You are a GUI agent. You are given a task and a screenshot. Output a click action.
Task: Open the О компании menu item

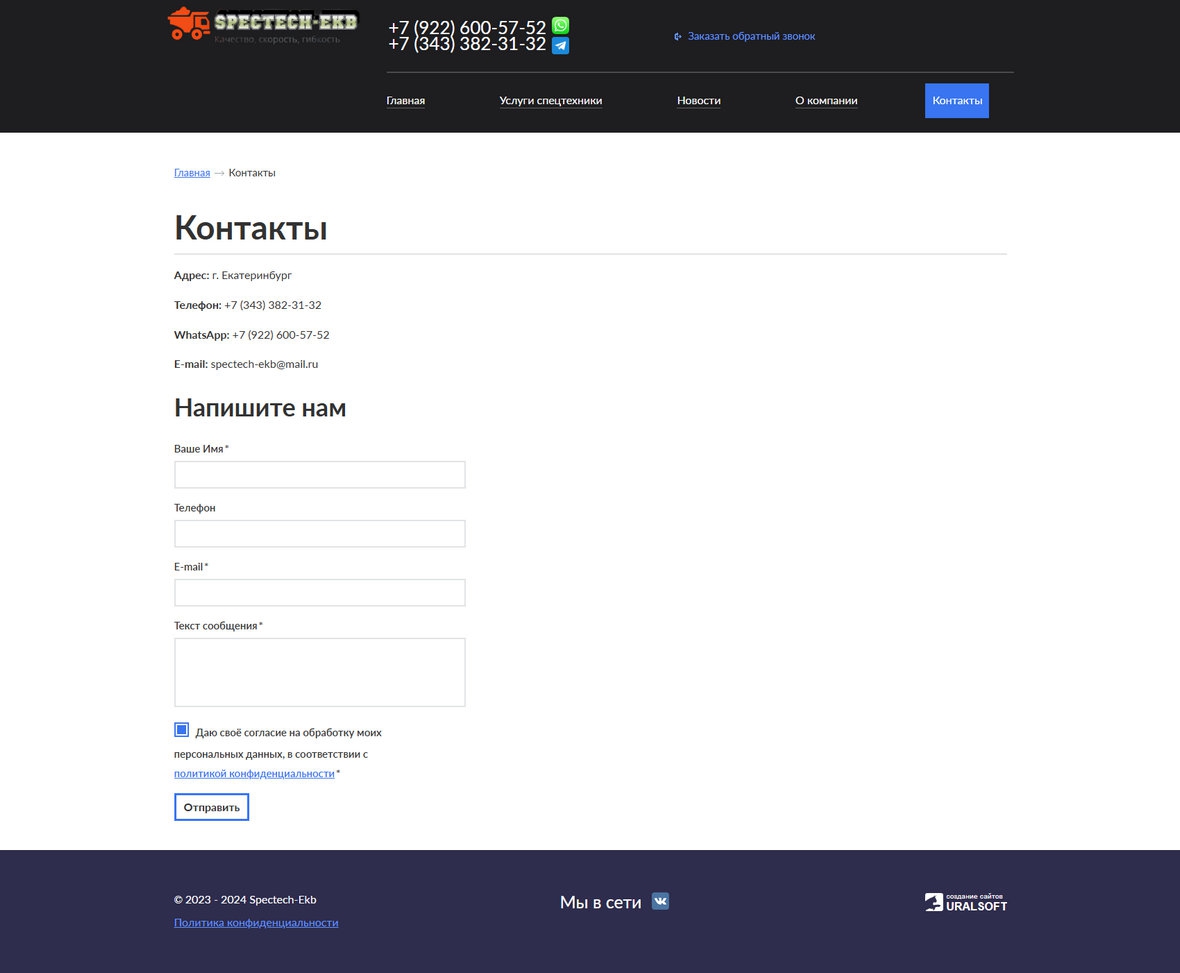point(826,101)
